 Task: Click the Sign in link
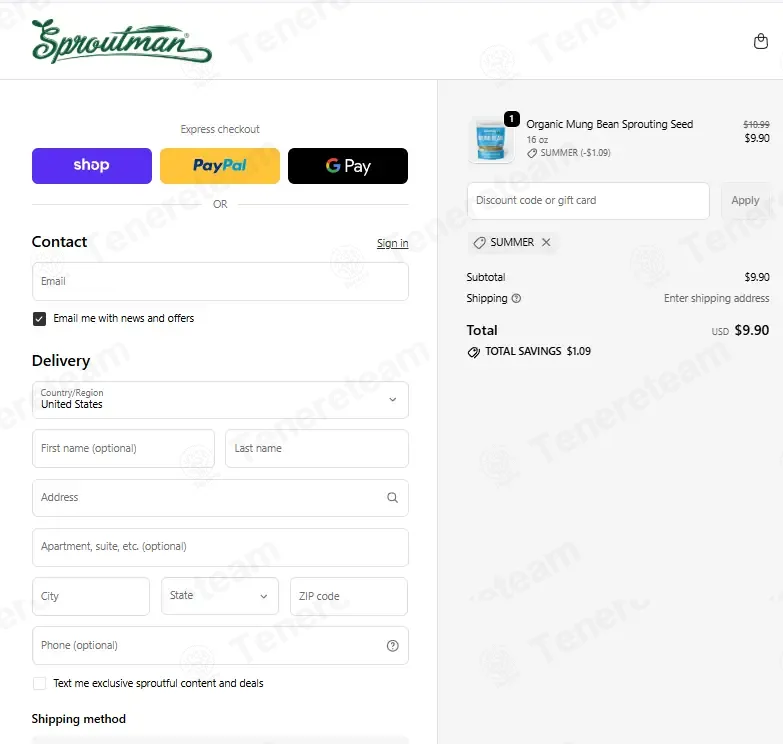392,243
